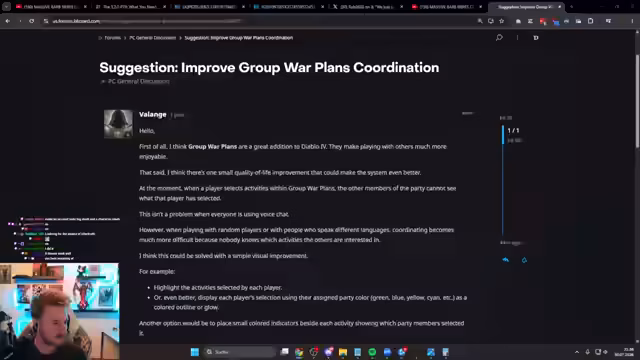Open the browser zoom magnifier icon
This screenshot has width=640, height=360.
coord(480,21)
